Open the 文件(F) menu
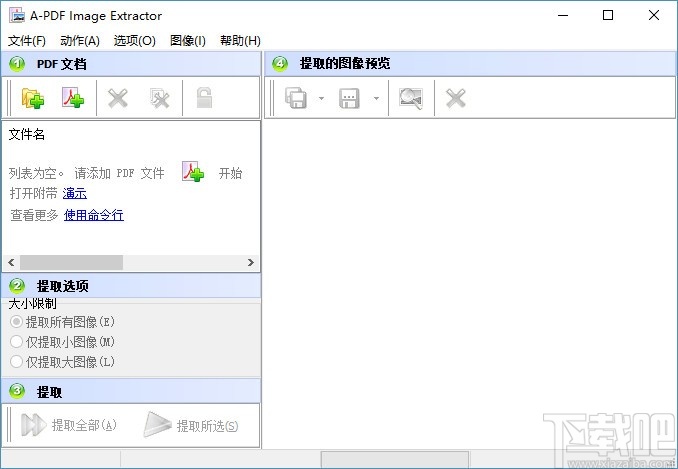Image resolution: width=678 pixels, height=469 pixels. 27,41
